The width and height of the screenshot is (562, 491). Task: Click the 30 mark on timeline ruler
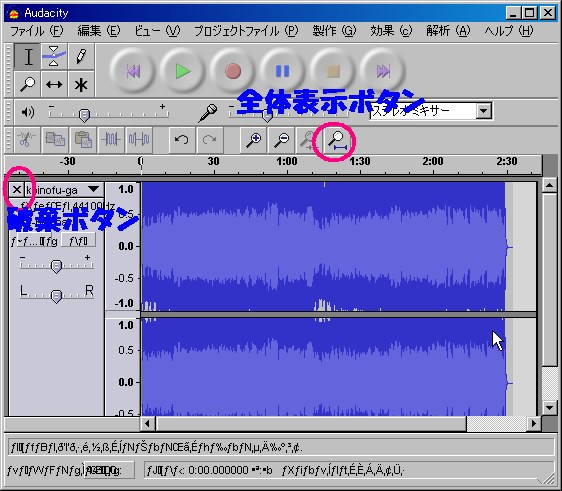coord(214,162)
